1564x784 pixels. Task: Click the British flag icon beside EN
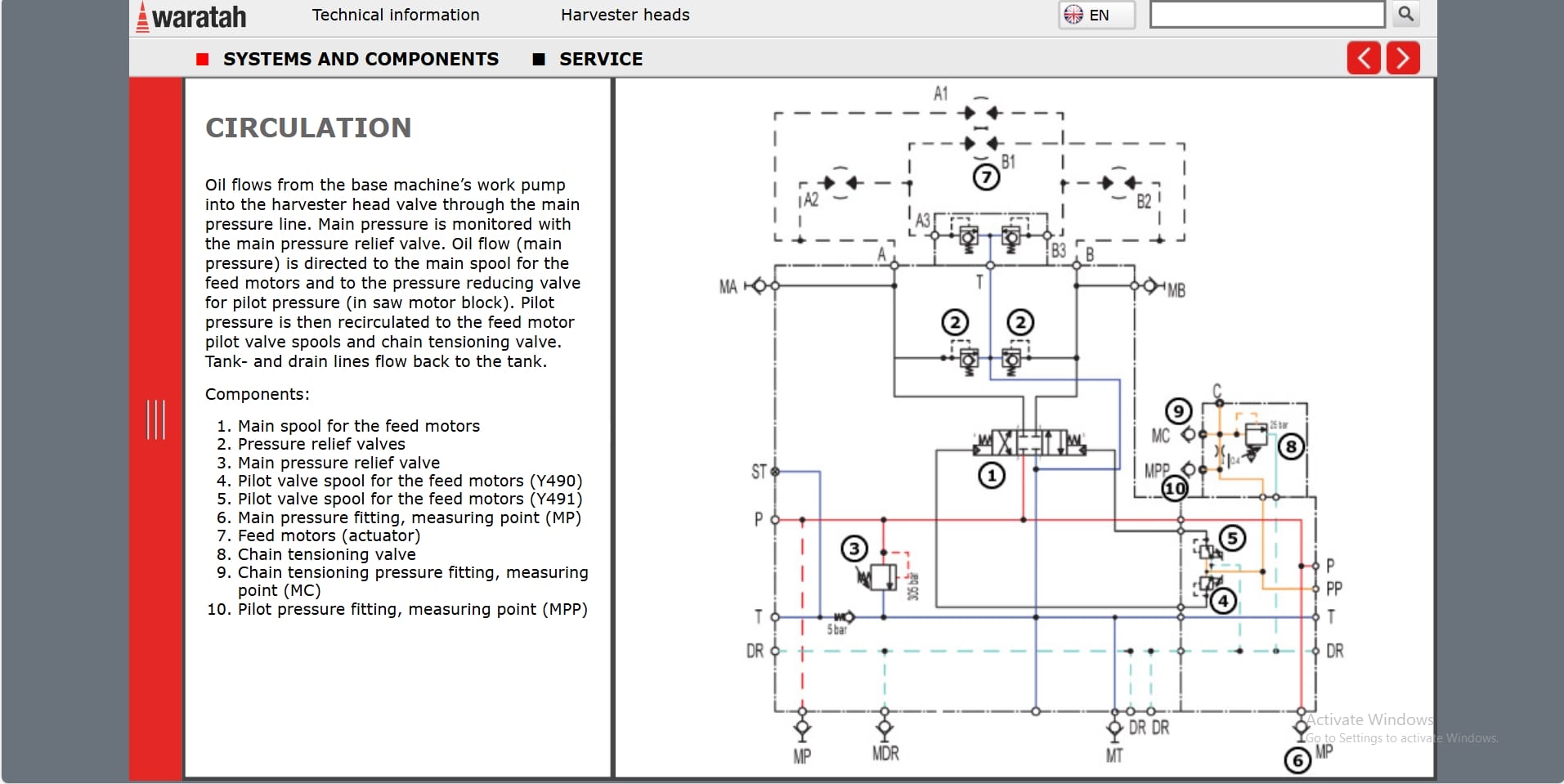pos(1072,14)
